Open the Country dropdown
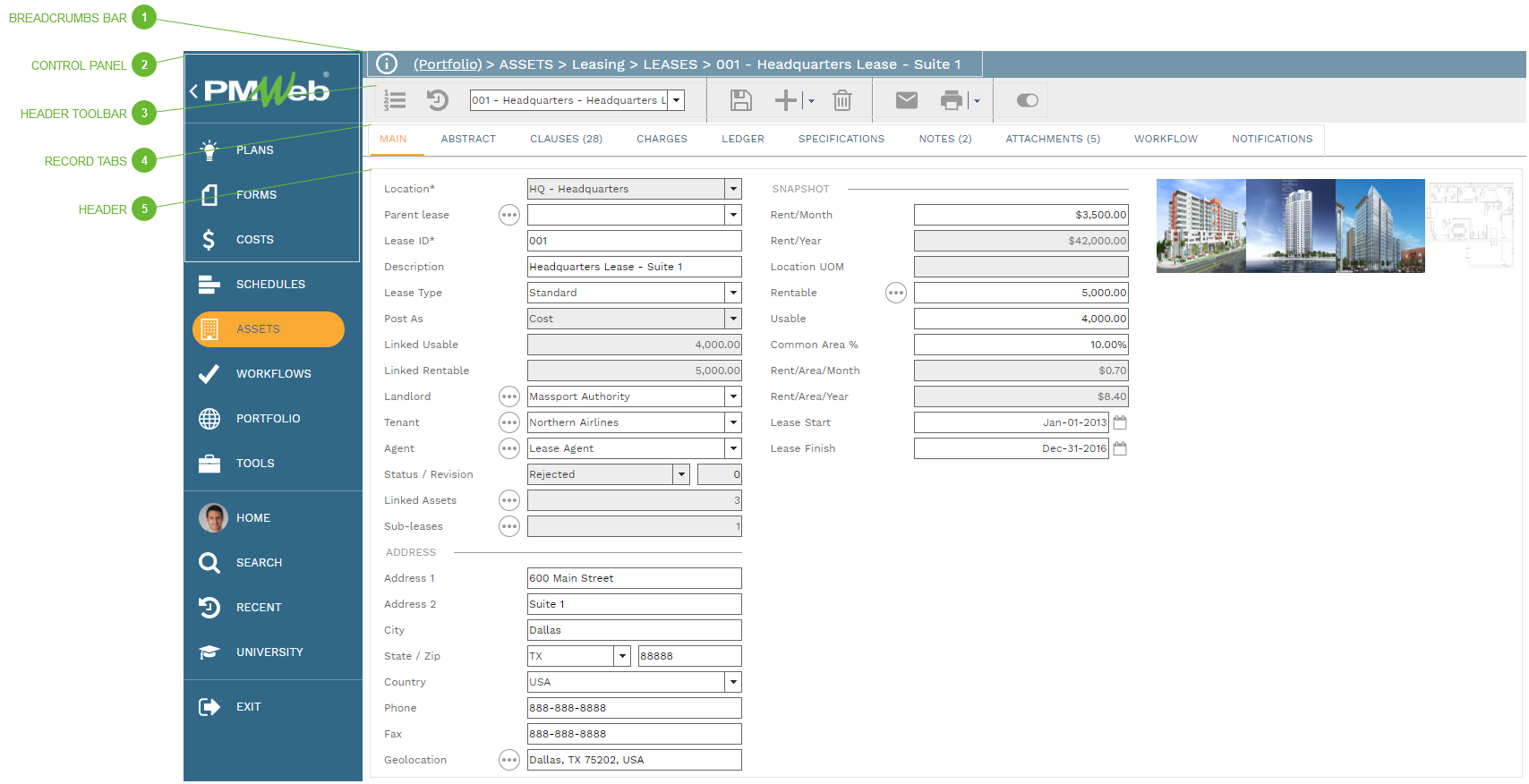 click(x=733, y=682)
